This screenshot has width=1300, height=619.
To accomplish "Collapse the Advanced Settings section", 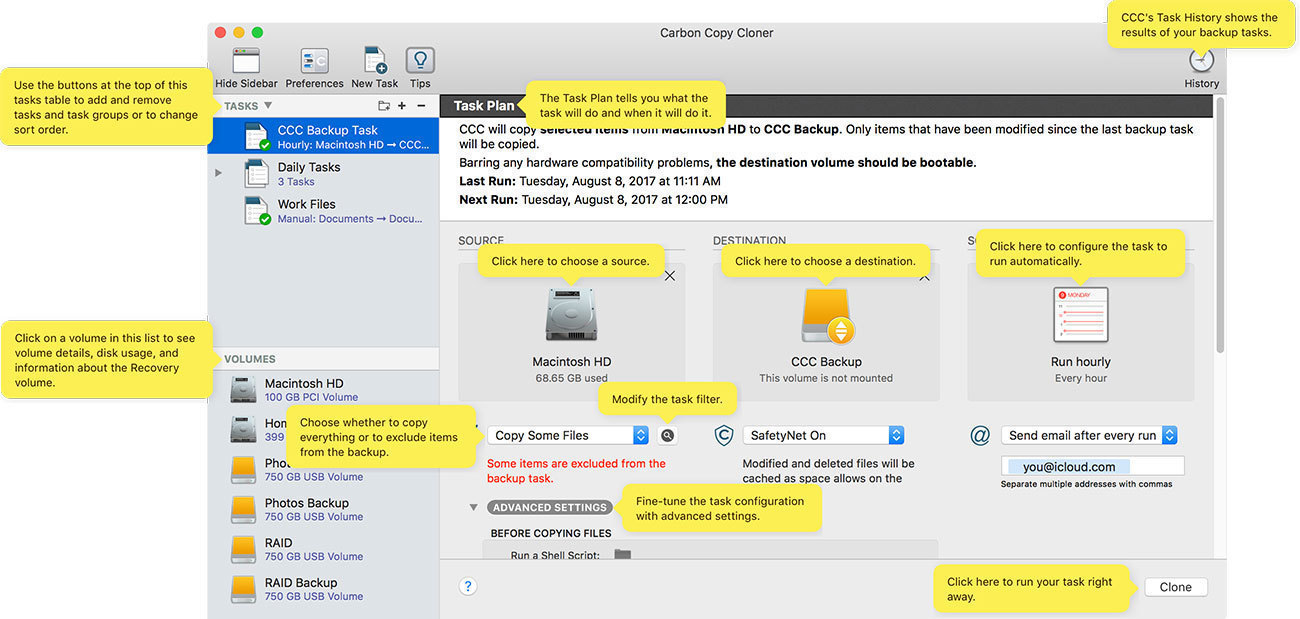I will [x=474, y=508].
